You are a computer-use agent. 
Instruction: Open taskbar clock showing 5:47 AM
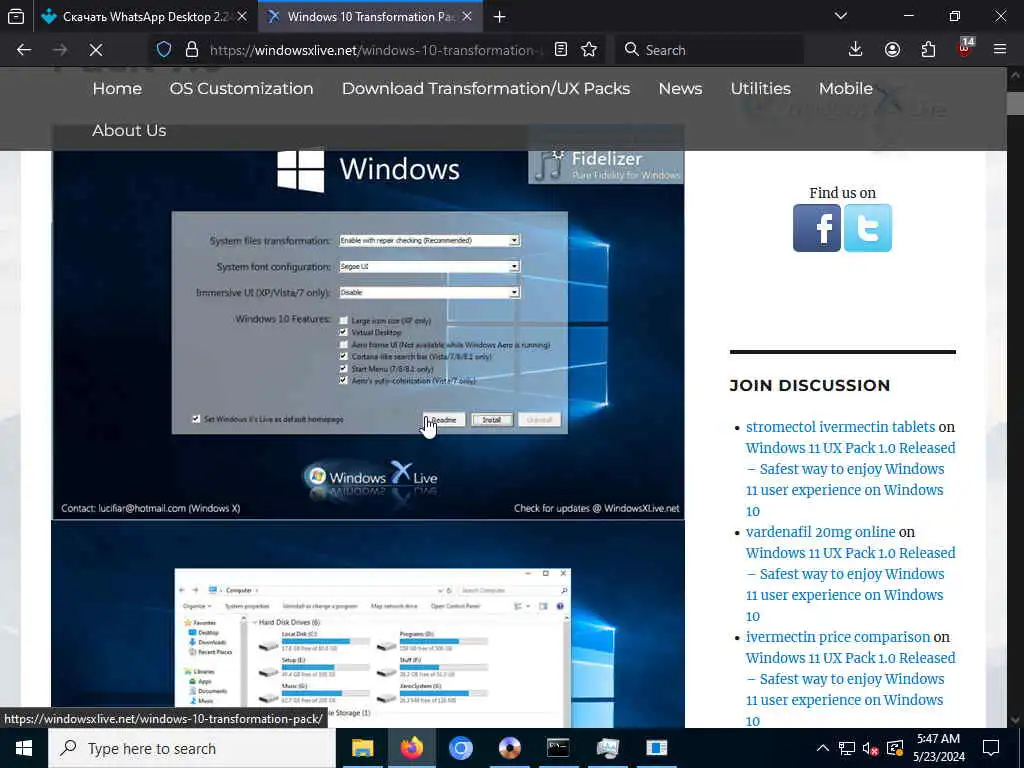tap(938, 748)
